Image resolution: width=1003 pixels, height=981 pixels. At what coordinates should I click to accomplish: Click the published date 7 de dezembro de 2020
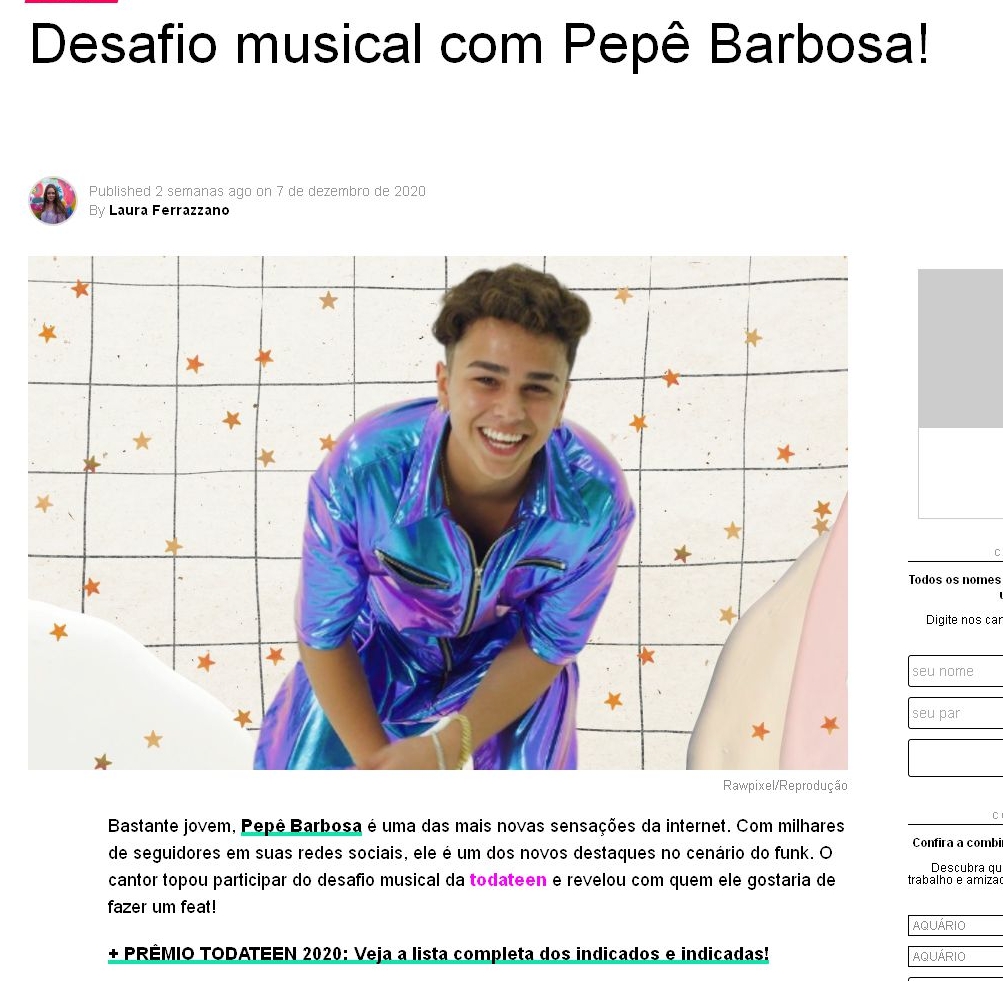point(351,191)
